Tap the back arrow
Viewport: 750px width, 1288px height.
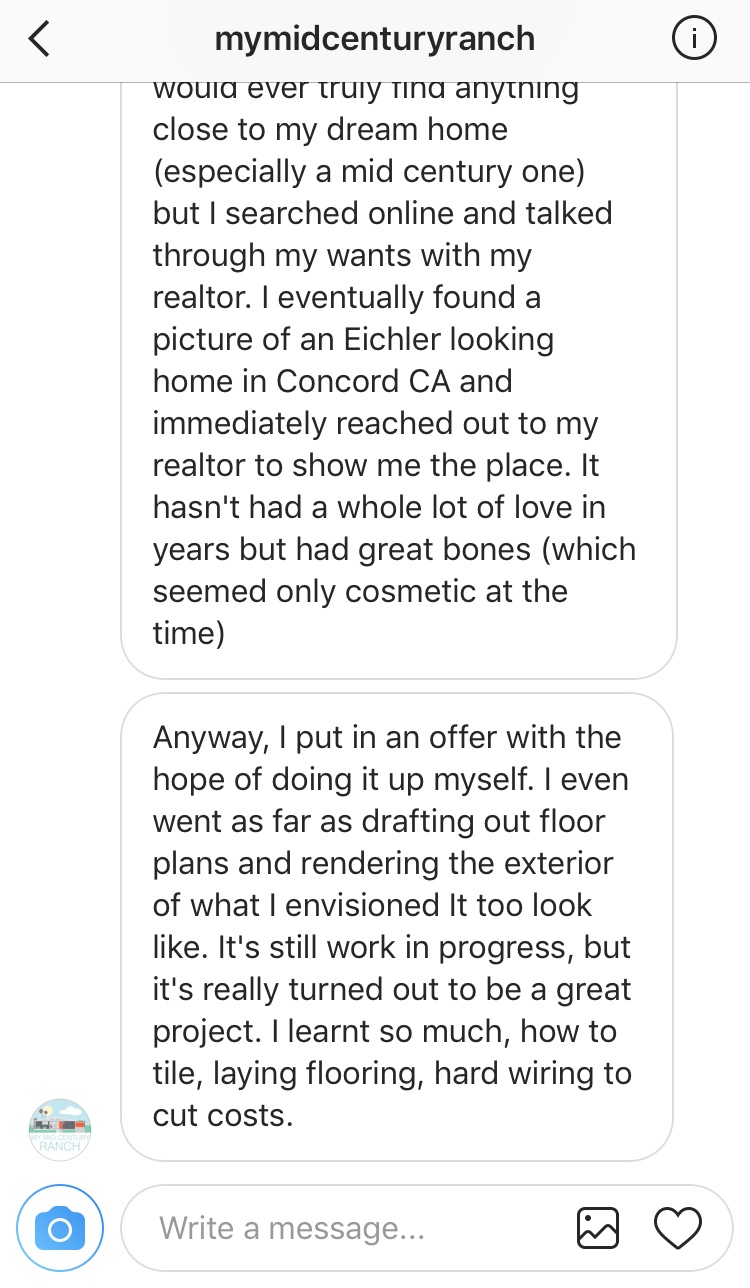[x=40, y=40]
